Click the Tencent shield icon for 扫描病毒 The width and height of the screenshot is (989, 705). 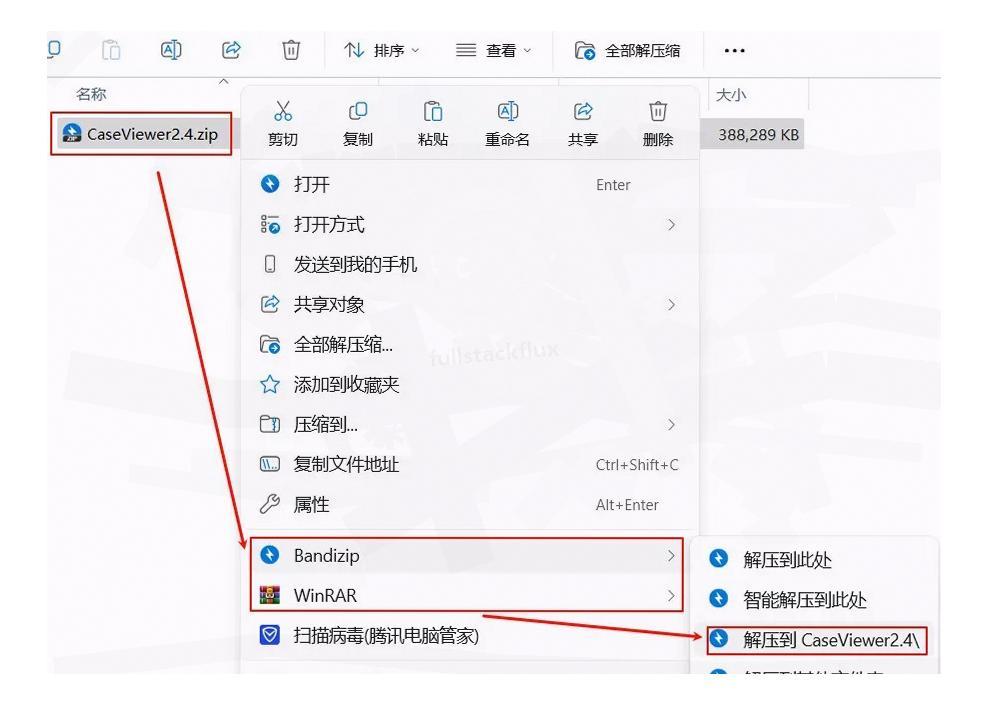point(270,635)
